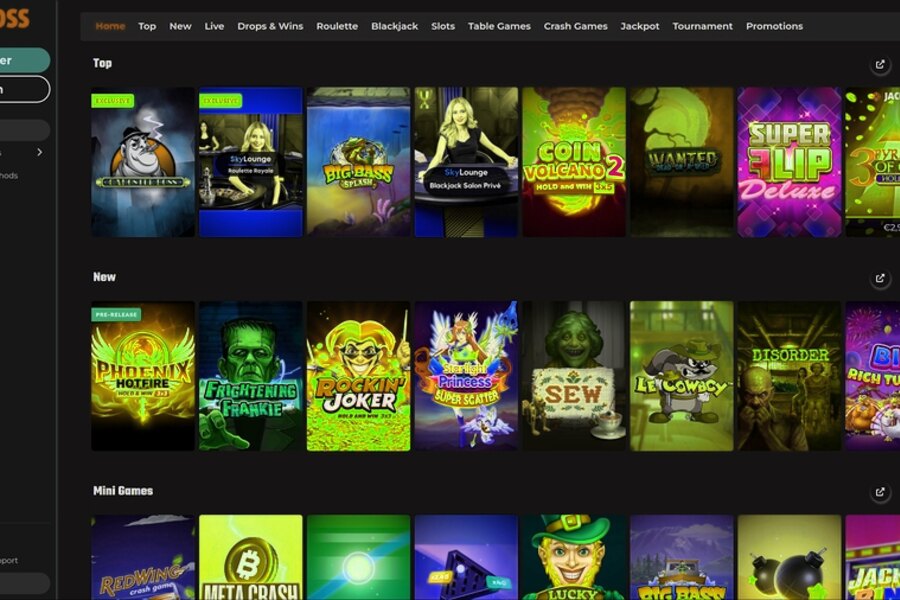Open the Super Flip Deluxe game tile
The height and width of the screenshot is (600, 900).
[789, 162]
